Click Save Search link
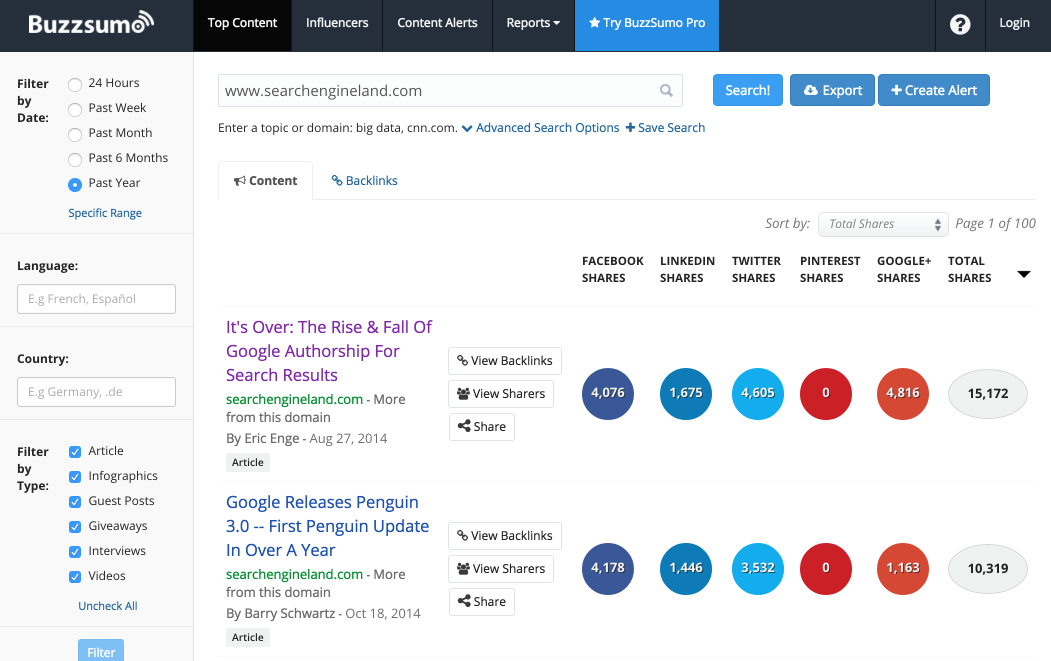Viewport: 1051px width, 661px height. (665, 127)
